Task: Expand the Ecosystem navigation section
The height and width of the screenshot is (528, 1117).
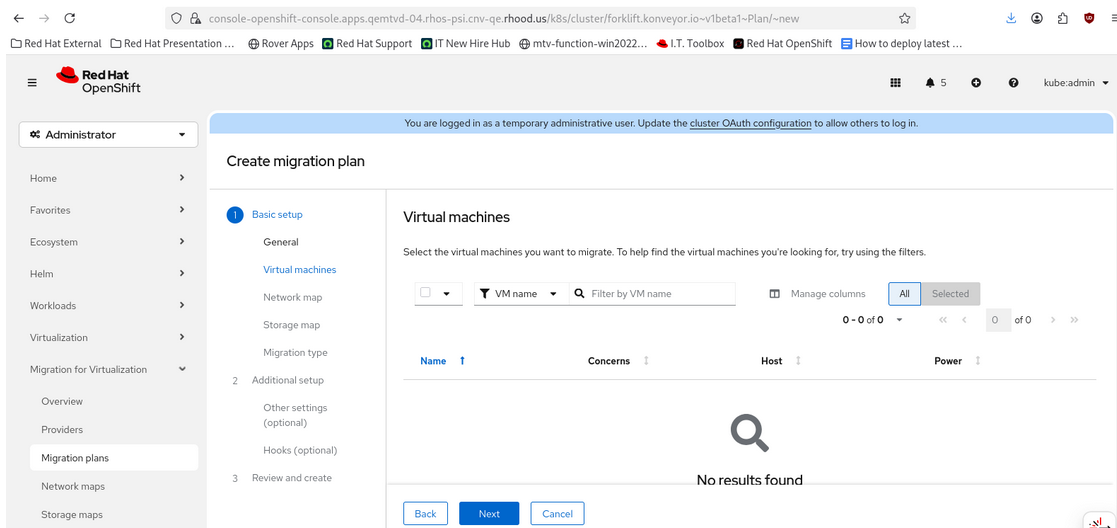Action: [x=108, y=242]
